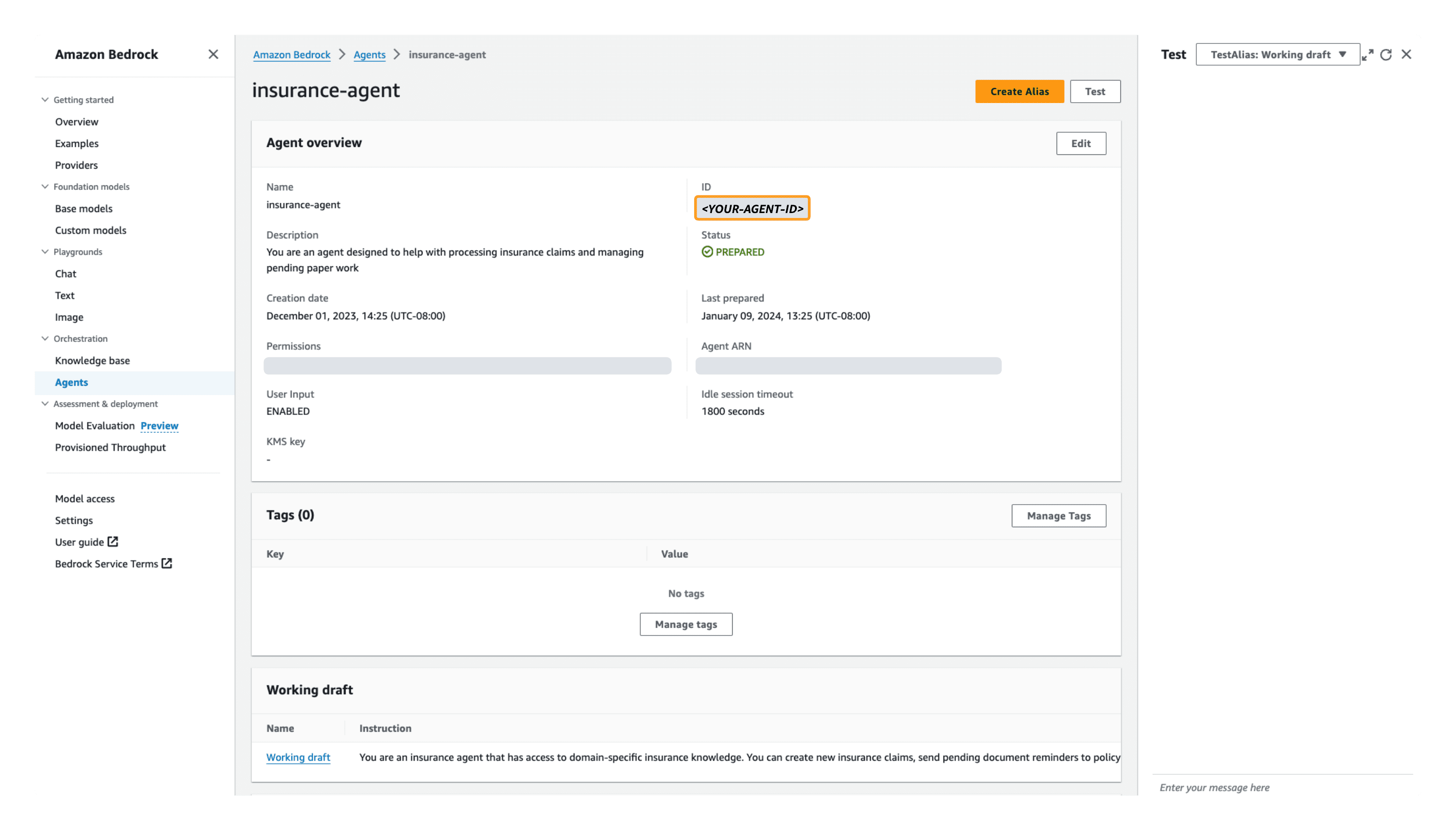Image resolution: width=1456 pixels, height=830 pixels.
Task: Collapse the Assessment & deployment section
Action: (x=45, y=403)
